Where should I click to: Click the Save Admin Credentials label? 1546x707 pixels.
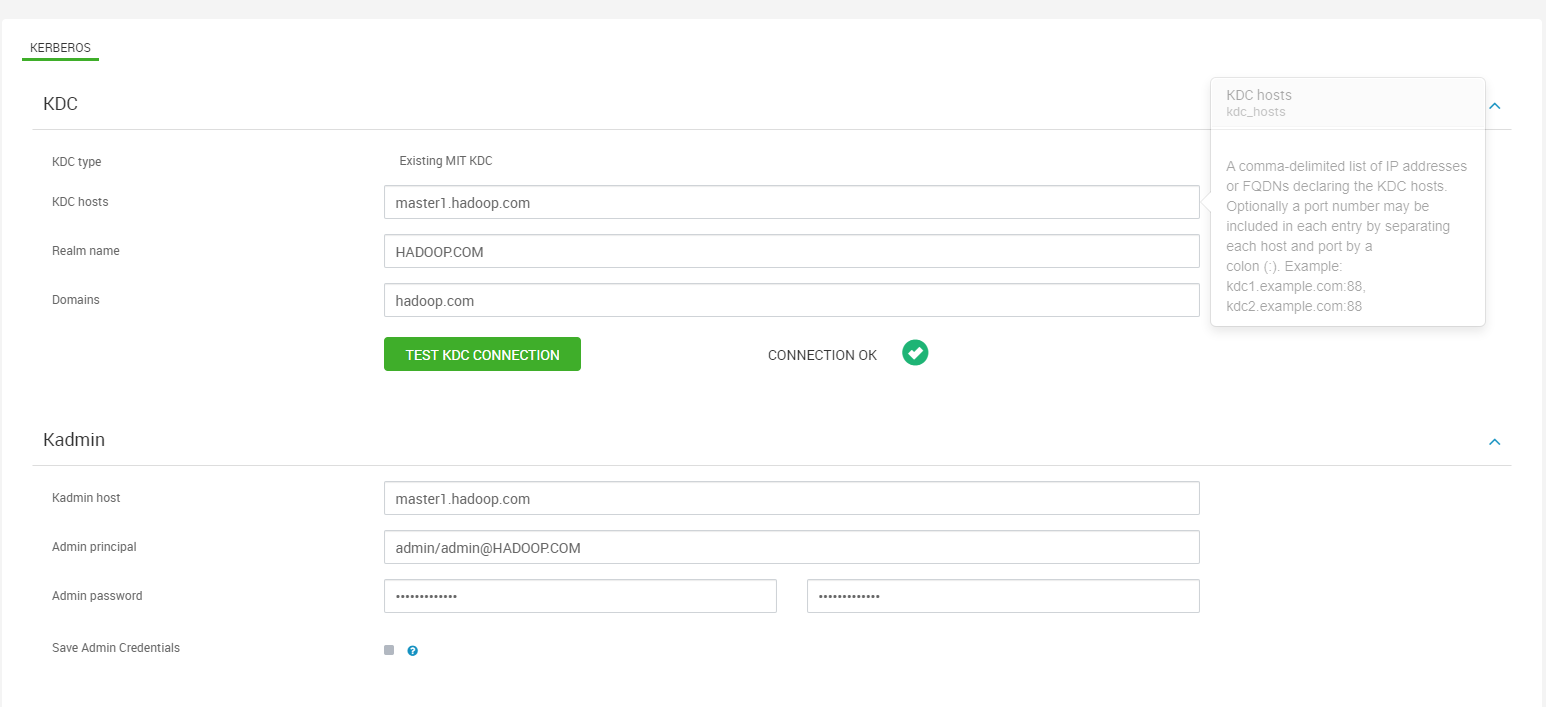116,648
